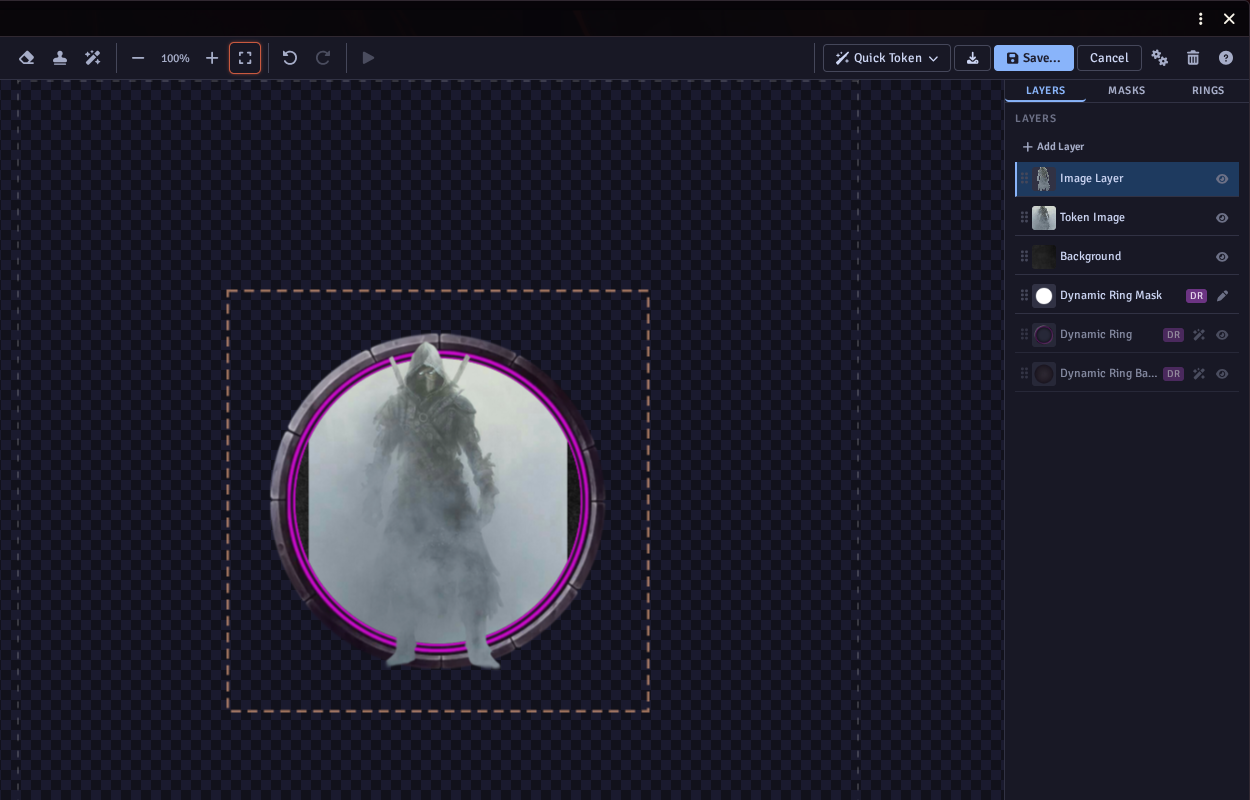
Task: Click the wand icon on Dynamic Ring Ba... row
Action: [x=1199, y=374]
